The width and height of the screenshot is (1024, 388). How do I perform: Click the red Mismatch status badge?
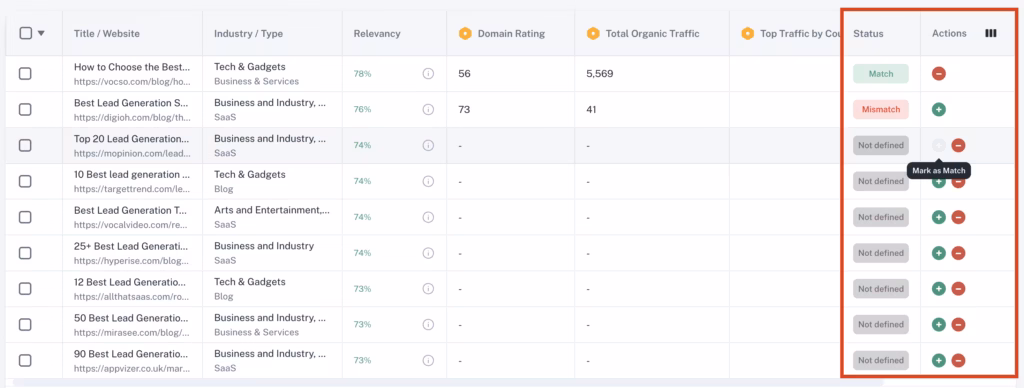tap(880, 110)
